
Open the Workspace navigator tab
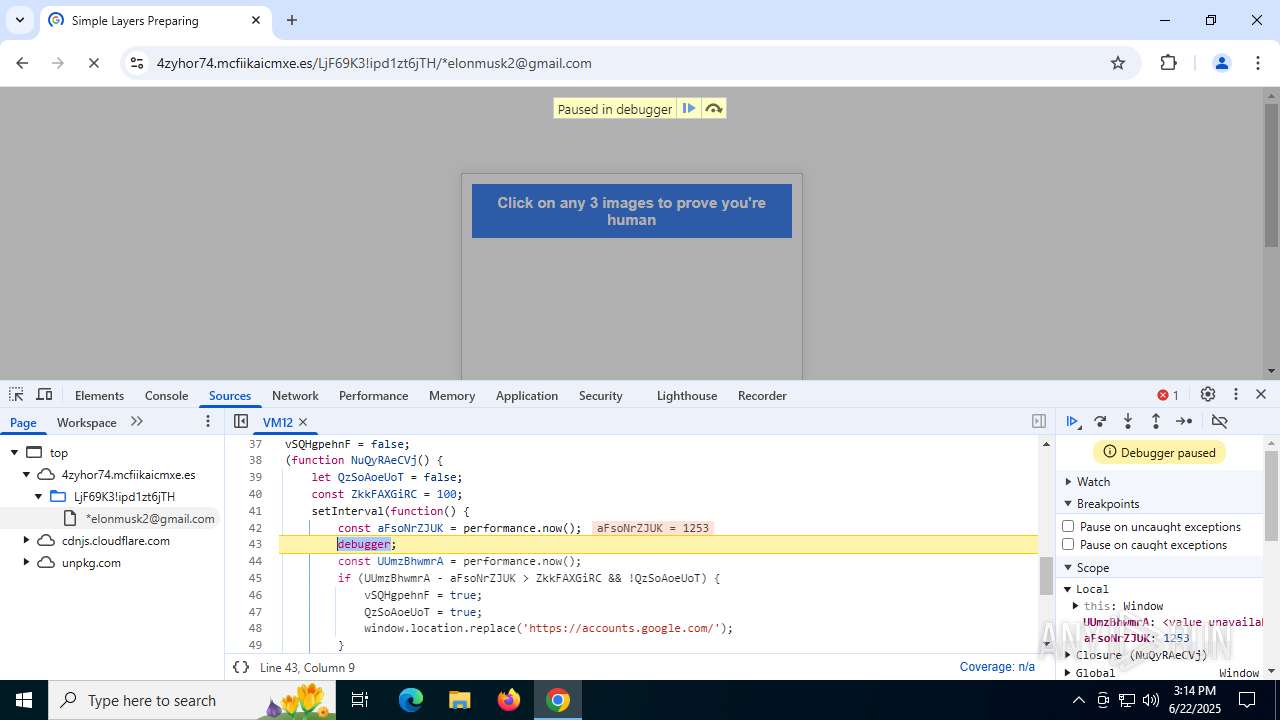click(87, 423)
